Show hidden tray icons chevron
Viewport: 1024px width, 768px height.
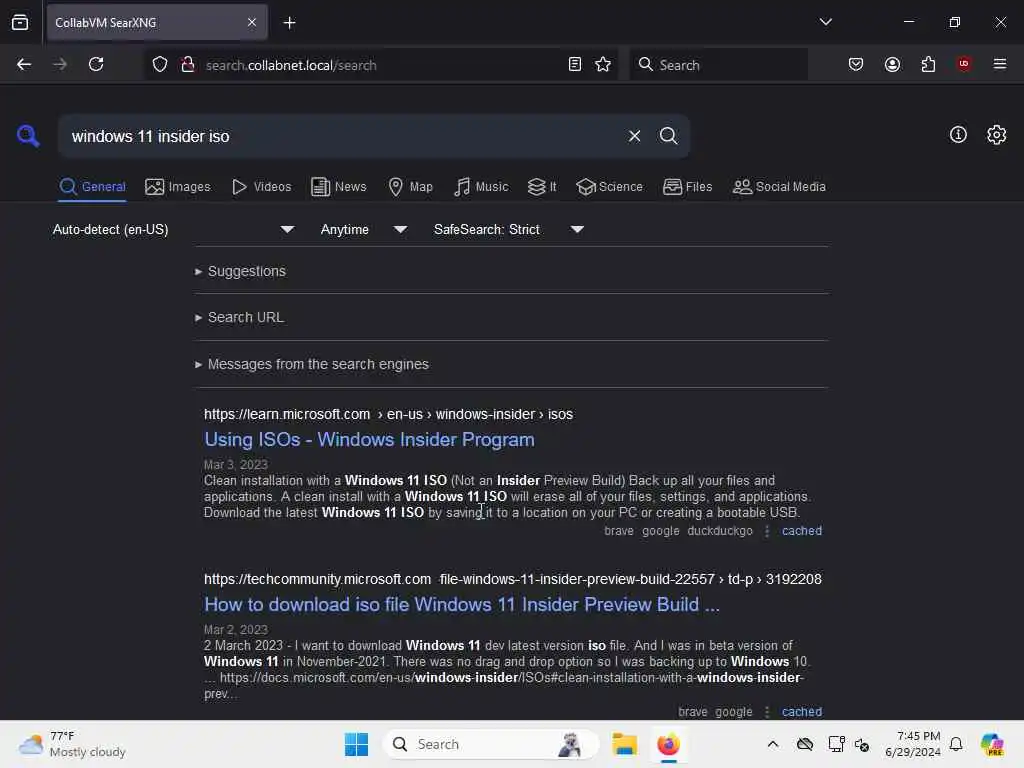(773, 744)
